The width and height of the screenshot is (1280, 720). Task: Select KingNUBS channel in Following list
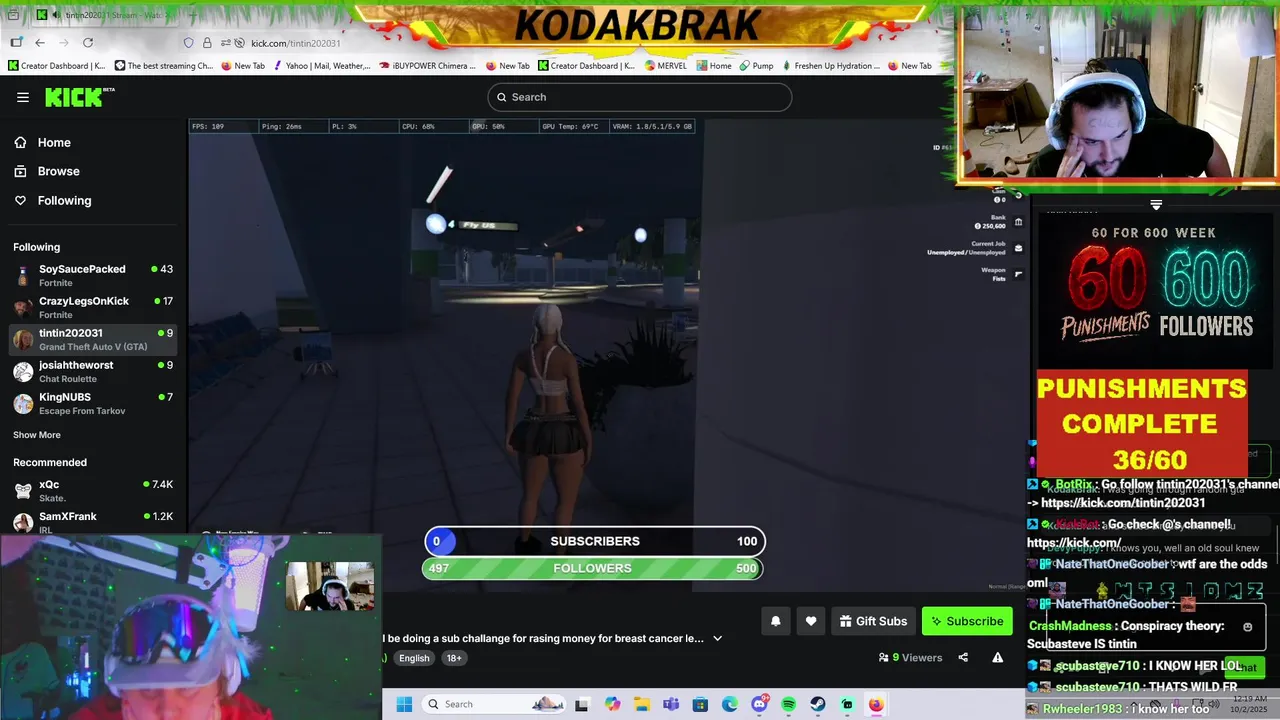[93, 403]
